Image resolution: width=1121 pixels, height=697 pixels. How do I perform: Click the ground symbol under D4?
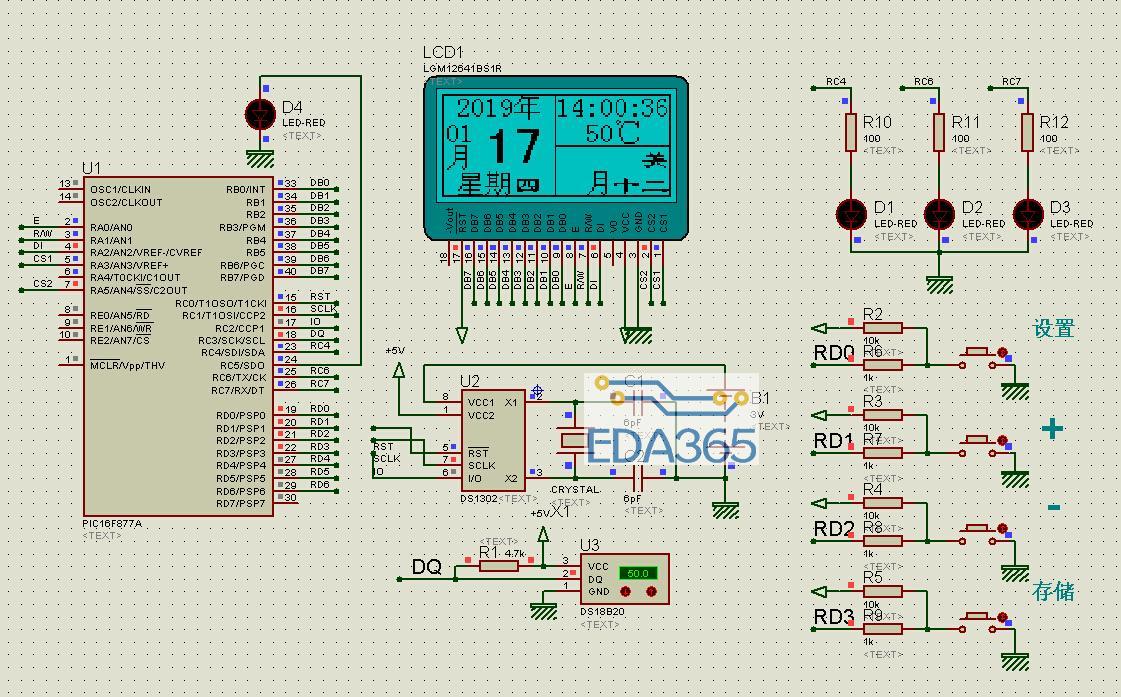260,158
